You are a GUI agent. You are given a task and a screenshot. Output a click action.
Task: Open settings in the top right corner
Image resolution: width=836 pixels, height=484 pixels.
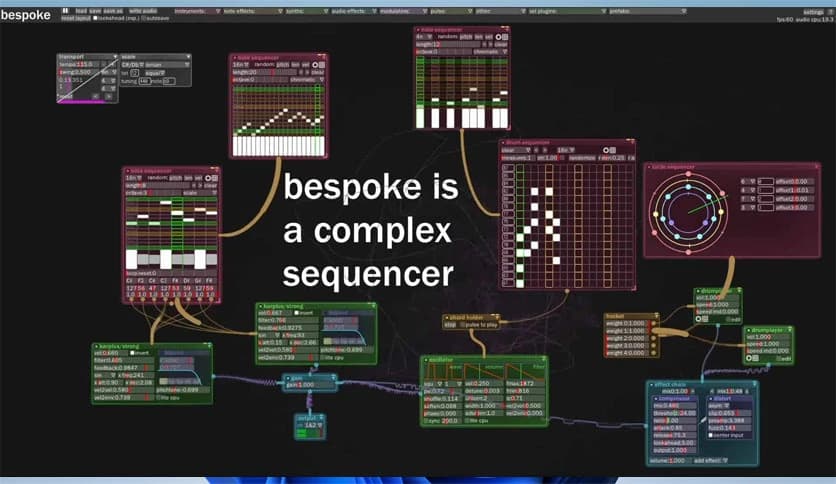click(810, 11)
